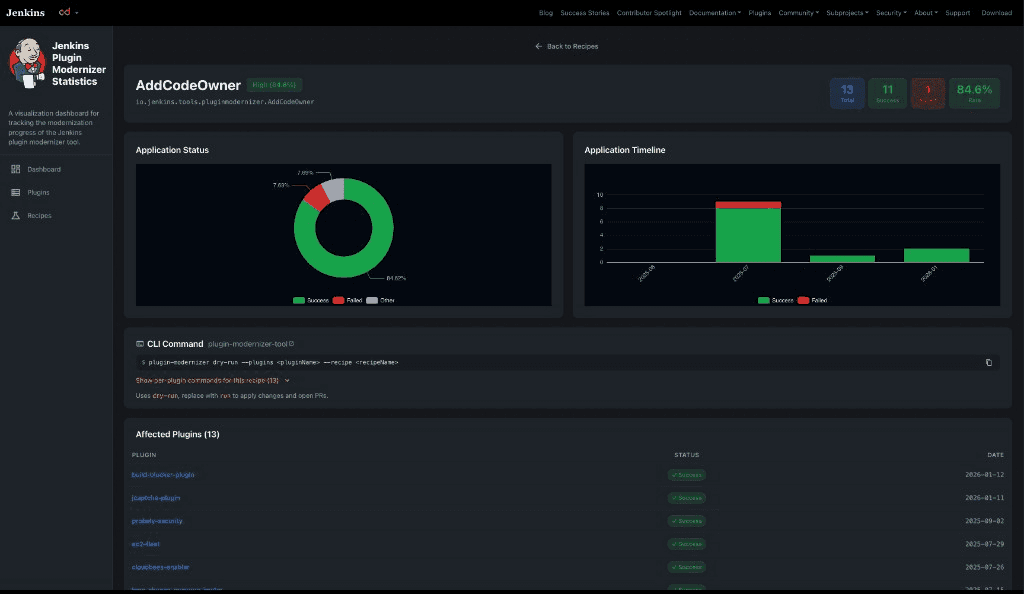Image resolution: width=1024 pixels, height=594 pixels.
Task: Click the Jenkins brand text in navbar
Action: coord(25,12)
